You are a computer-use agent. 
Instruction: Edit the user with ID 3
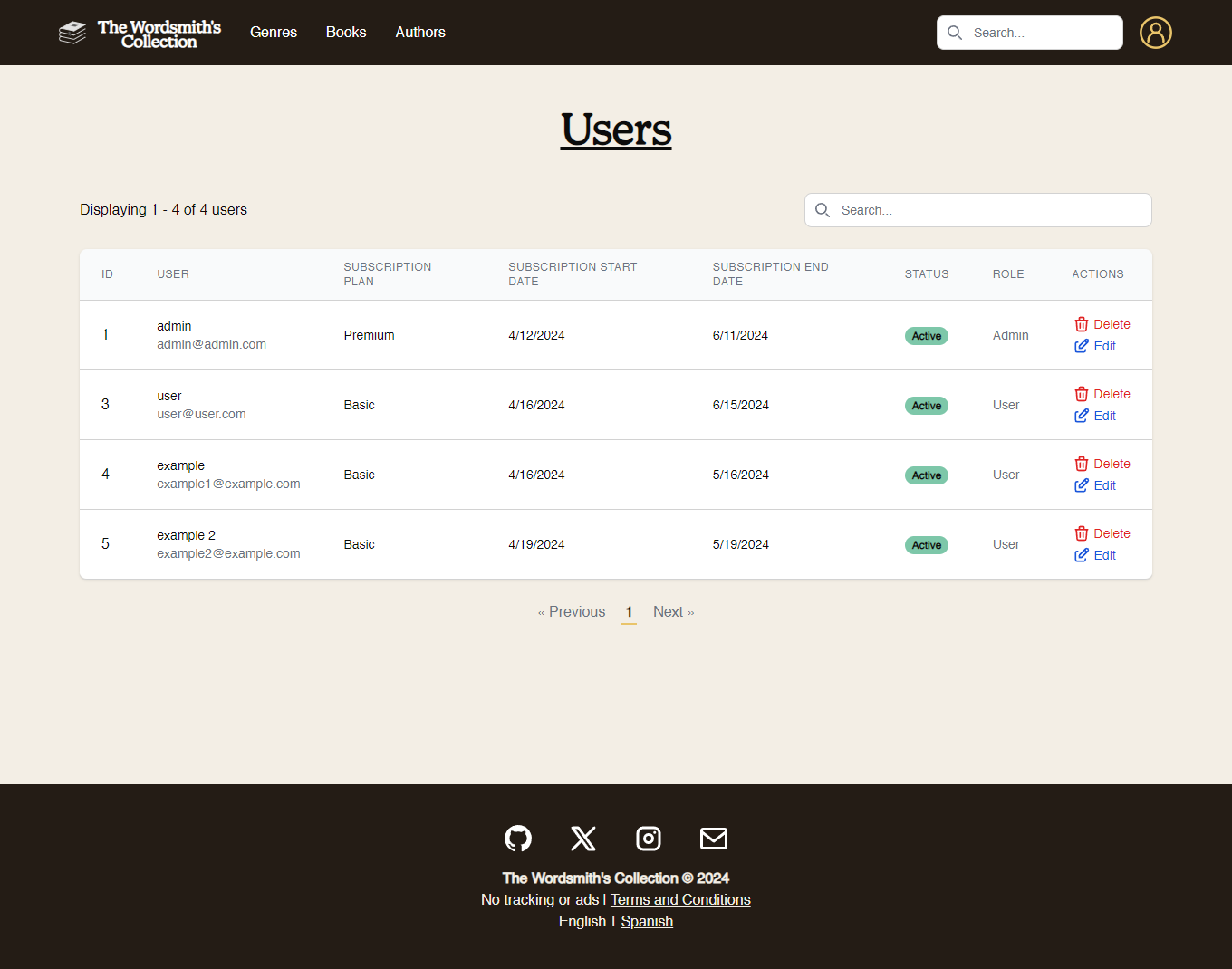(x=1095, y=416)
